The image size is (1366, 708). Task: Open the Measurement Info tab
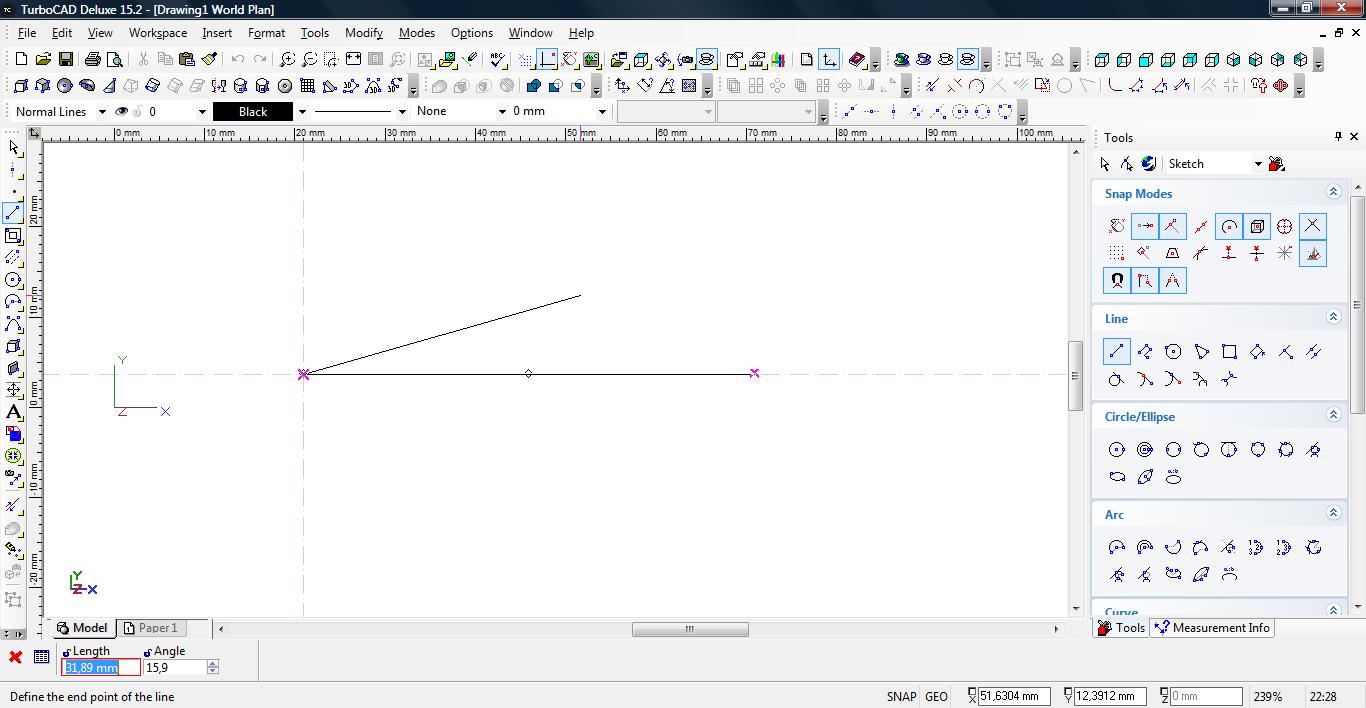click(x=1212, y=628)
